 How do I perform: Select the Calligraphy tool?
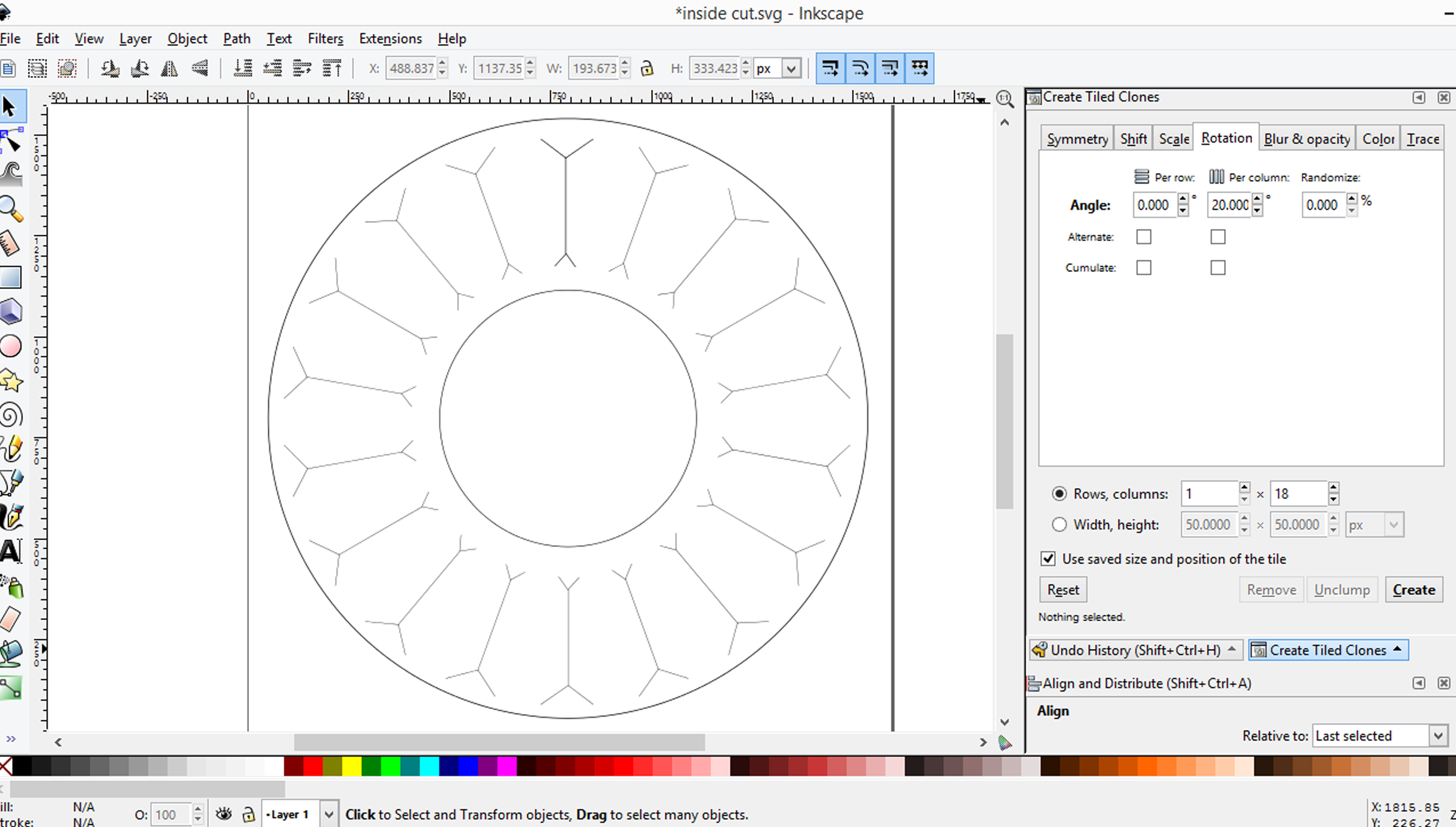[x=10, y=517]
